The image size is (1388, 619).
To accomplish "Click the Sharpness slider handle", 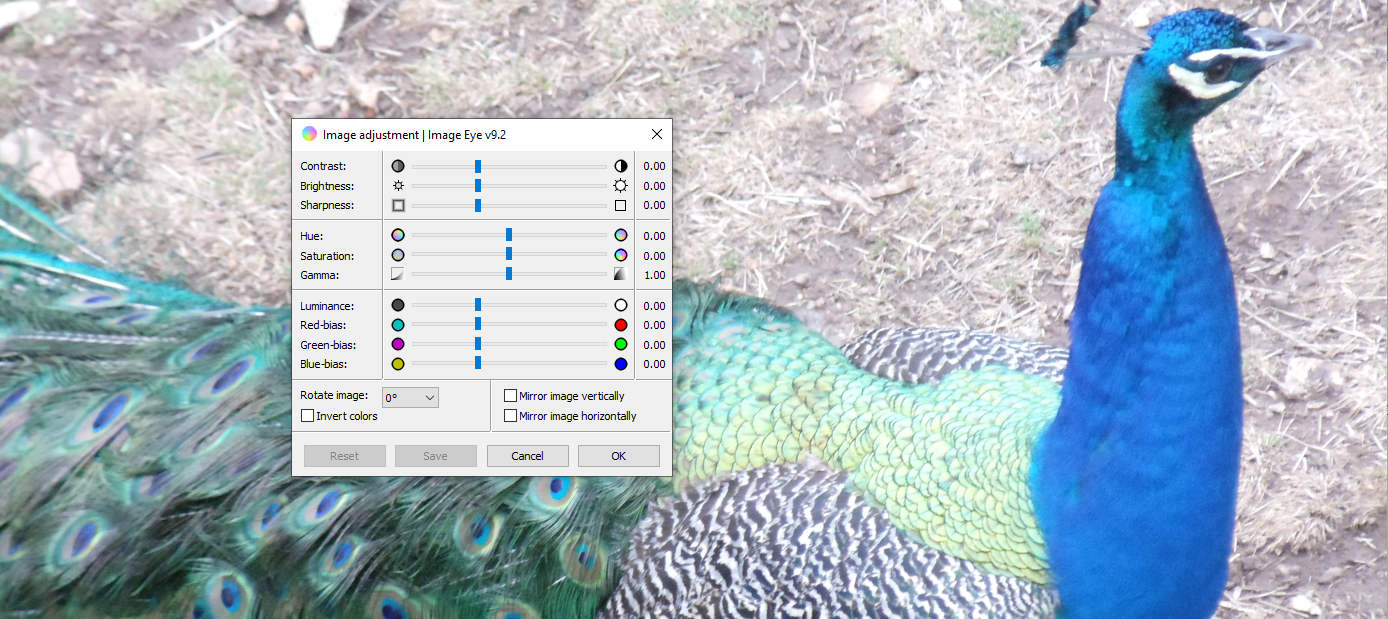I will click(478, 205).
